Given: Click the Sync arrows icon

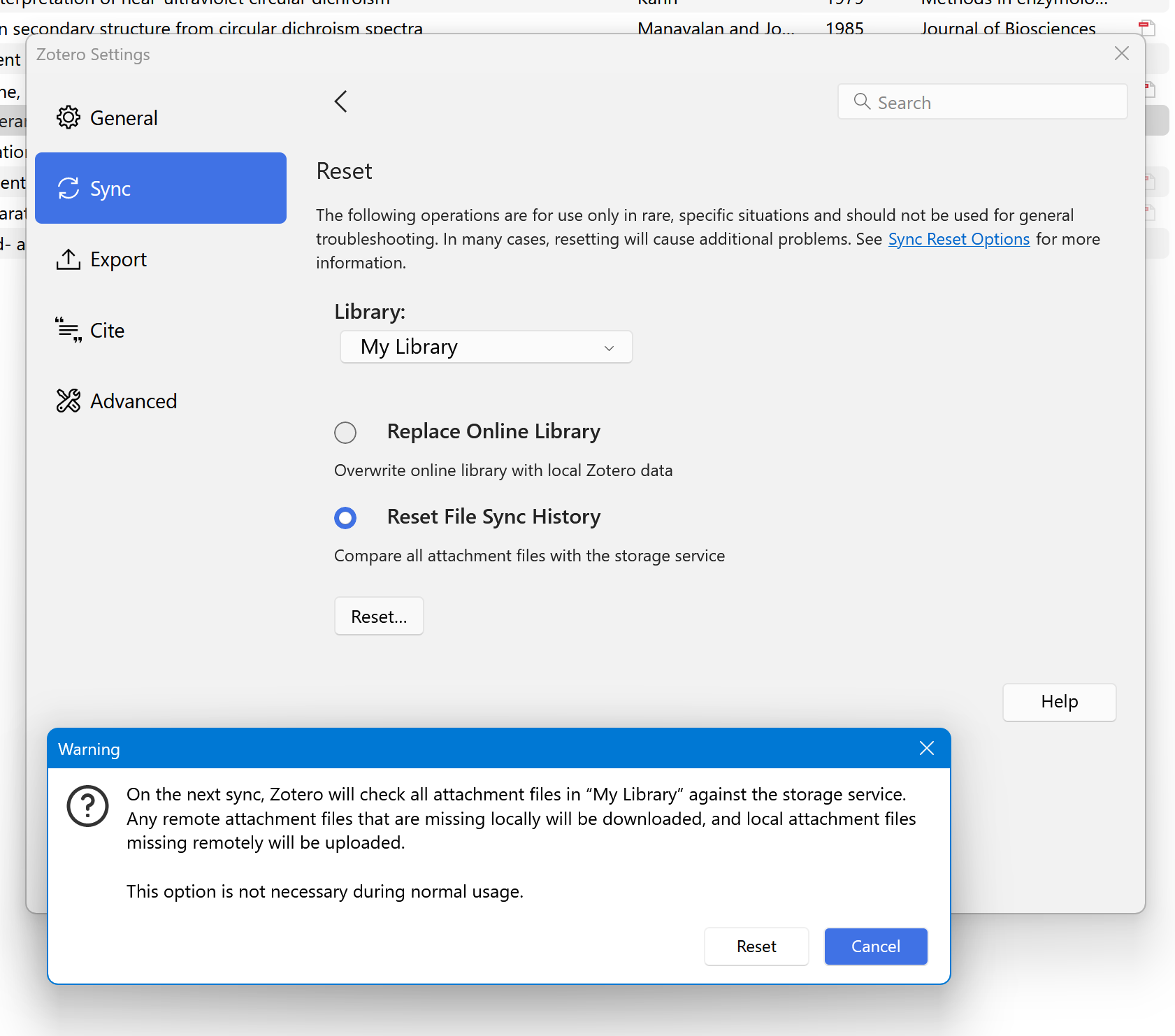Looking at the screenshot, I should click(69, 188).
